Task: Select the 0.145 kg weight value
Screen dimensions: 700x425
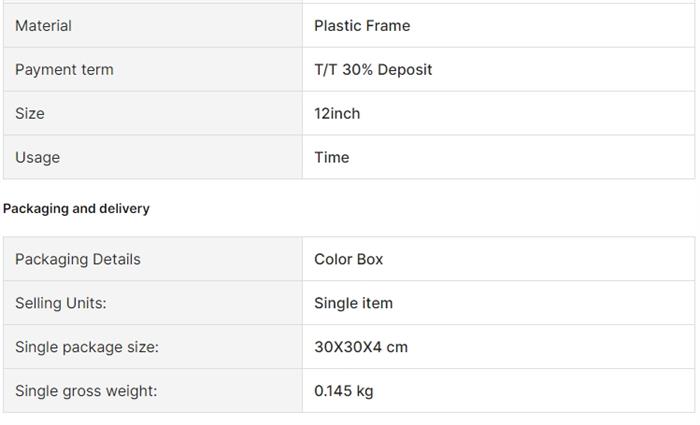Action: tap(344, 391)
